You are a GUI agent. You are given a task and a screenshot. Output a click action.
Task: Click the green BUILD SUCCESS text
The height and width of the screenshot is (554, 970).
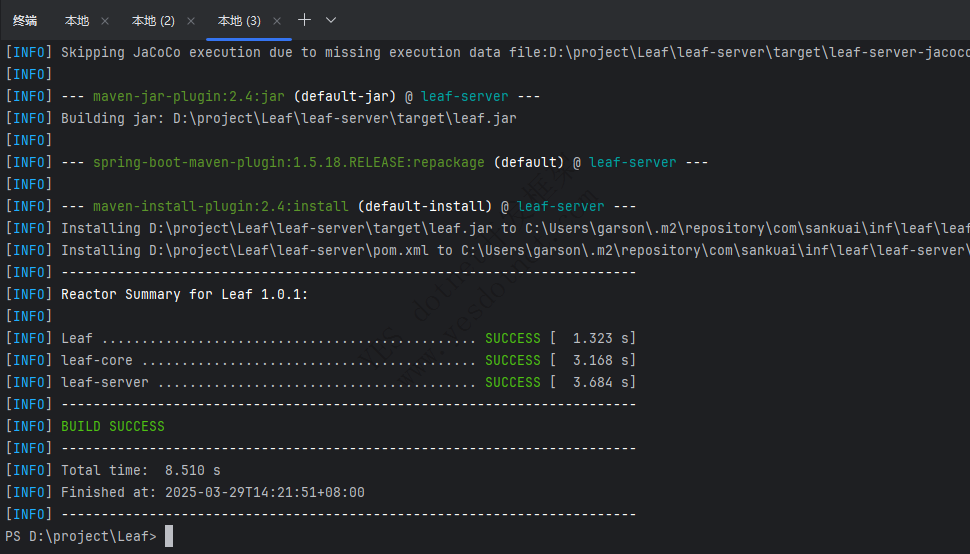pos(113,427)
